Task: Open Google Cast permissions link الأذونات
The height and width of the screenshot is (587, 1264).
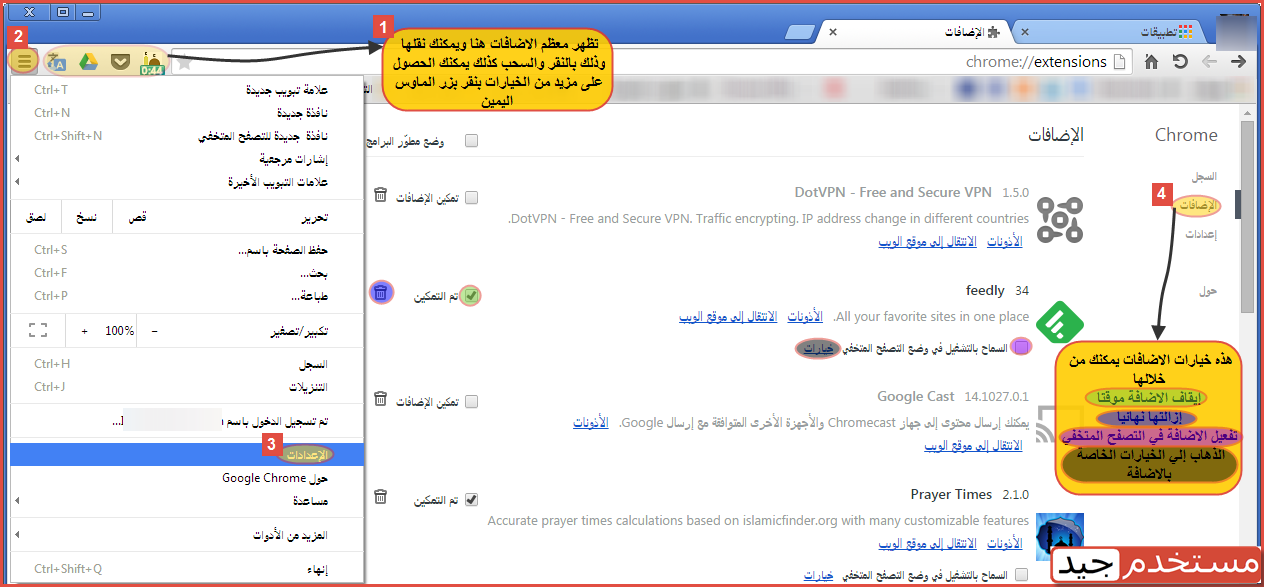Action: (590, 423)
